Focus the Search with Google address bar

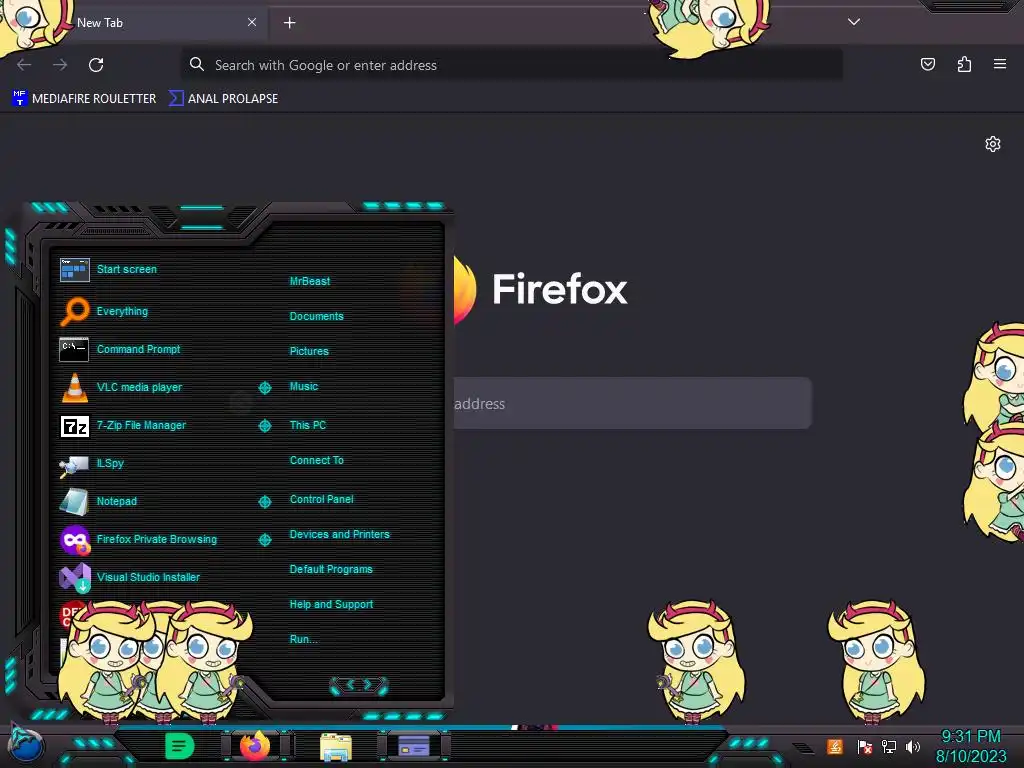click(x=511, y=65)
